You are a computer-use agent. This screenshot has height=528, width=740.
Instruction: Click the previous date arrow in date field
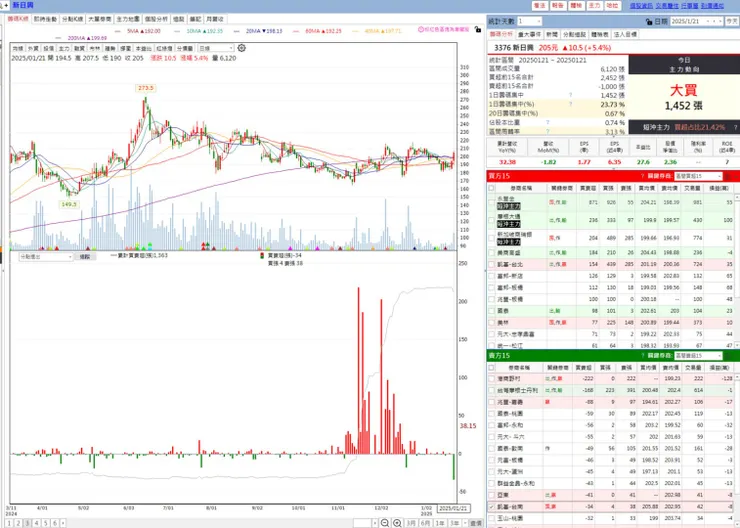tap(714, 21)
